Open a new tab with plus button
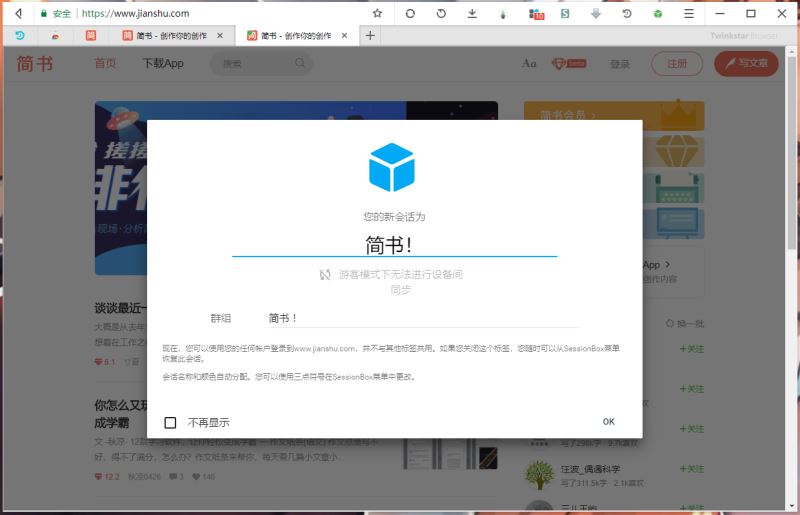Image resolution: width=800 pixels, height=515 pixels. (x=370, y=36)
